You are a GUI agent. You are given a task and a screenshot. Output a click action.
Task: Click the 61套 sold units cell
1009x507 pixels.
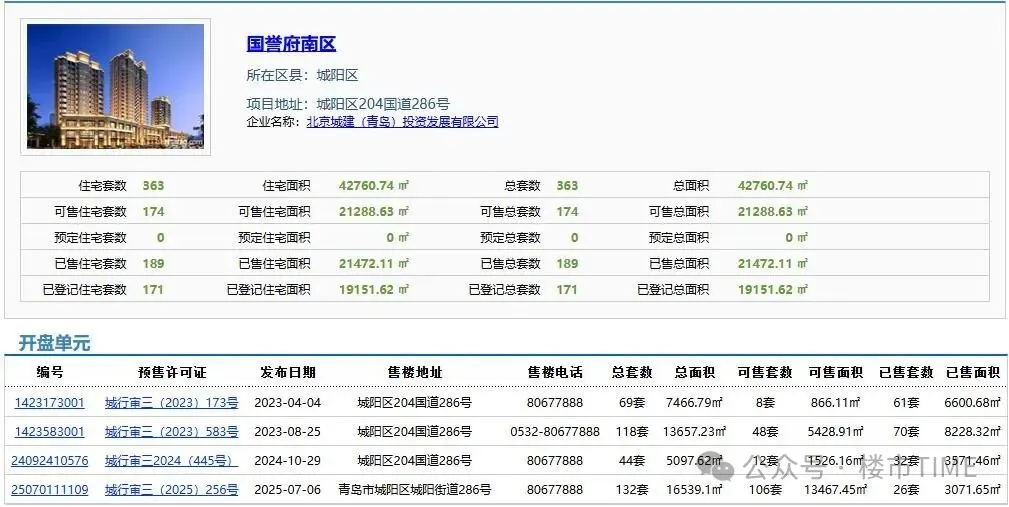906,403
